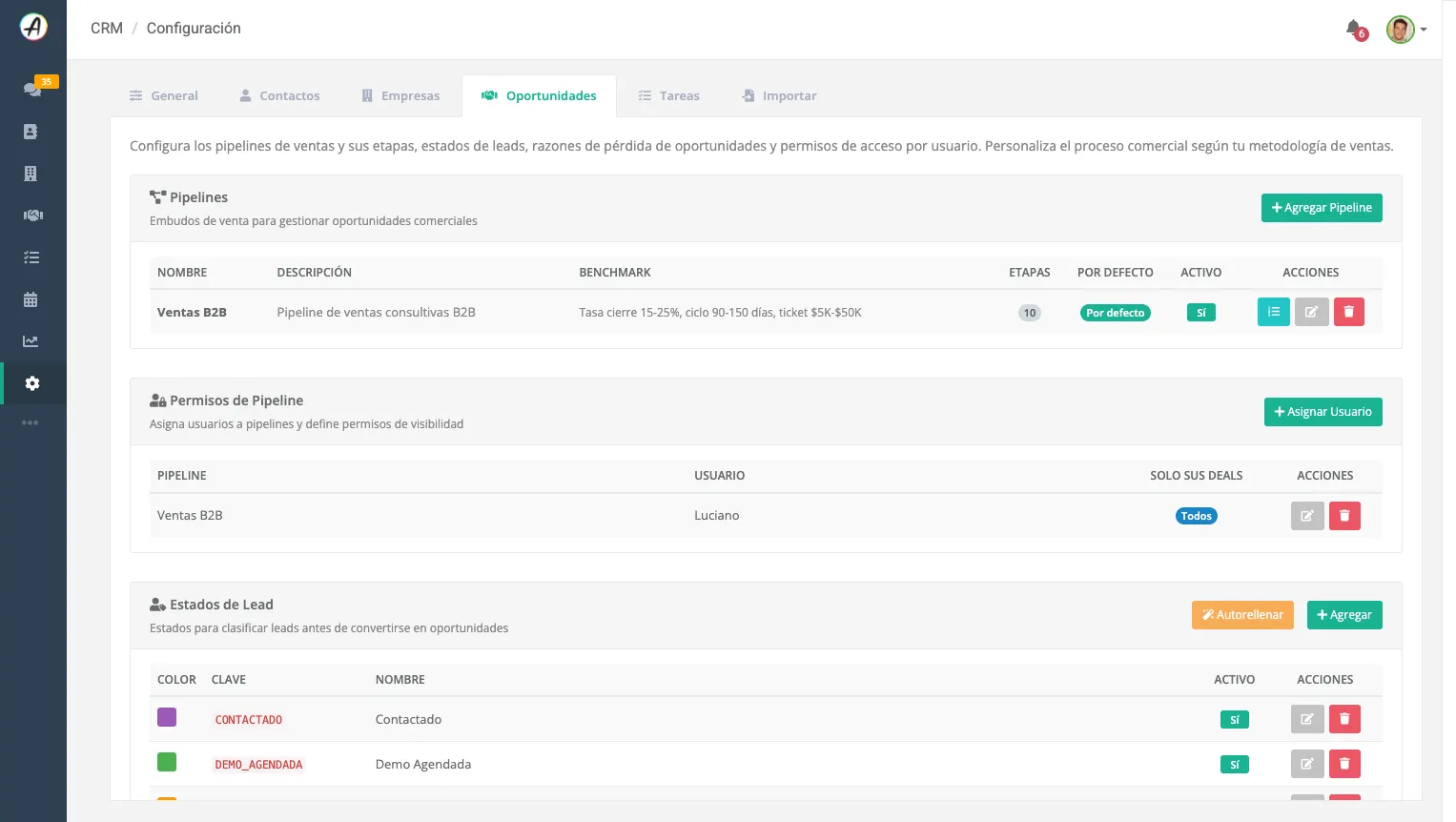Open Opportunities via sidebar handshake icon

point(32,216)
